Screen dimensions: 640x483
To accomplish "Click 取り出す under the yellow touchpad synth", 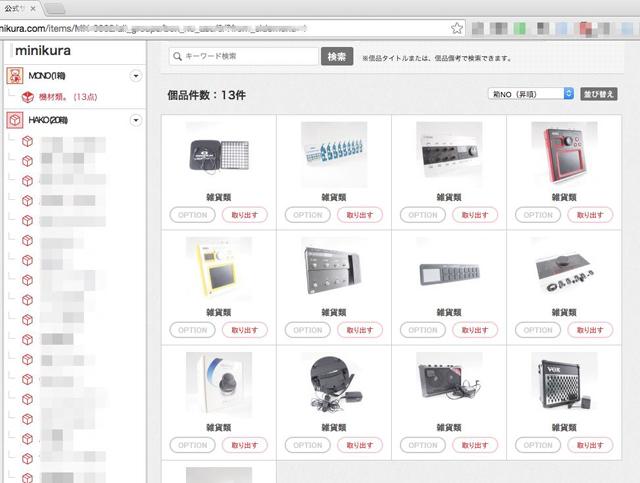I will tap(245, 330).
